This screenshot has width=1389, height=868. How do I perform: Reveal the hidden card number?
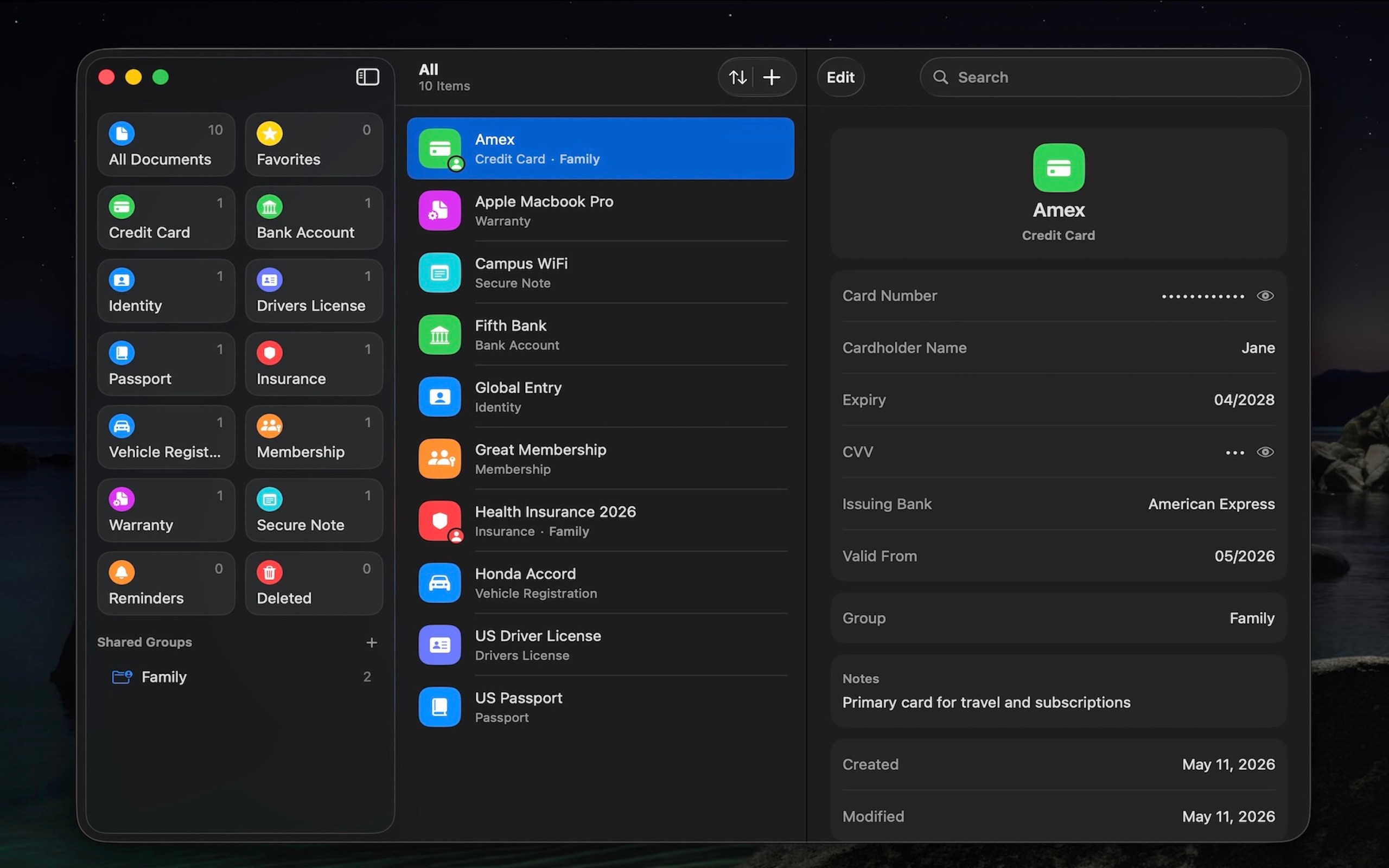[x=1265, y=296]
